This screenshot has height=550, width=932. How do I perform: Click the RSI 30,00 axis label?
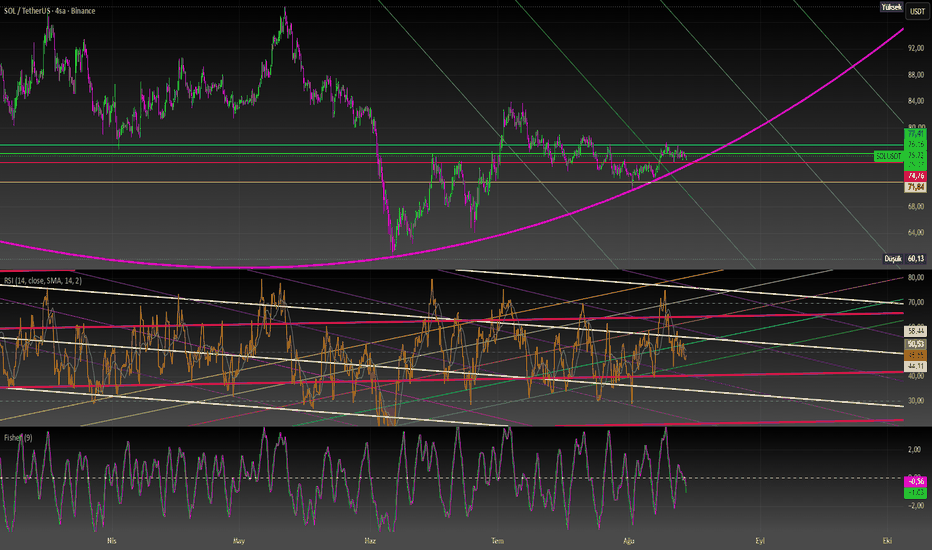(x=915, y=401)
